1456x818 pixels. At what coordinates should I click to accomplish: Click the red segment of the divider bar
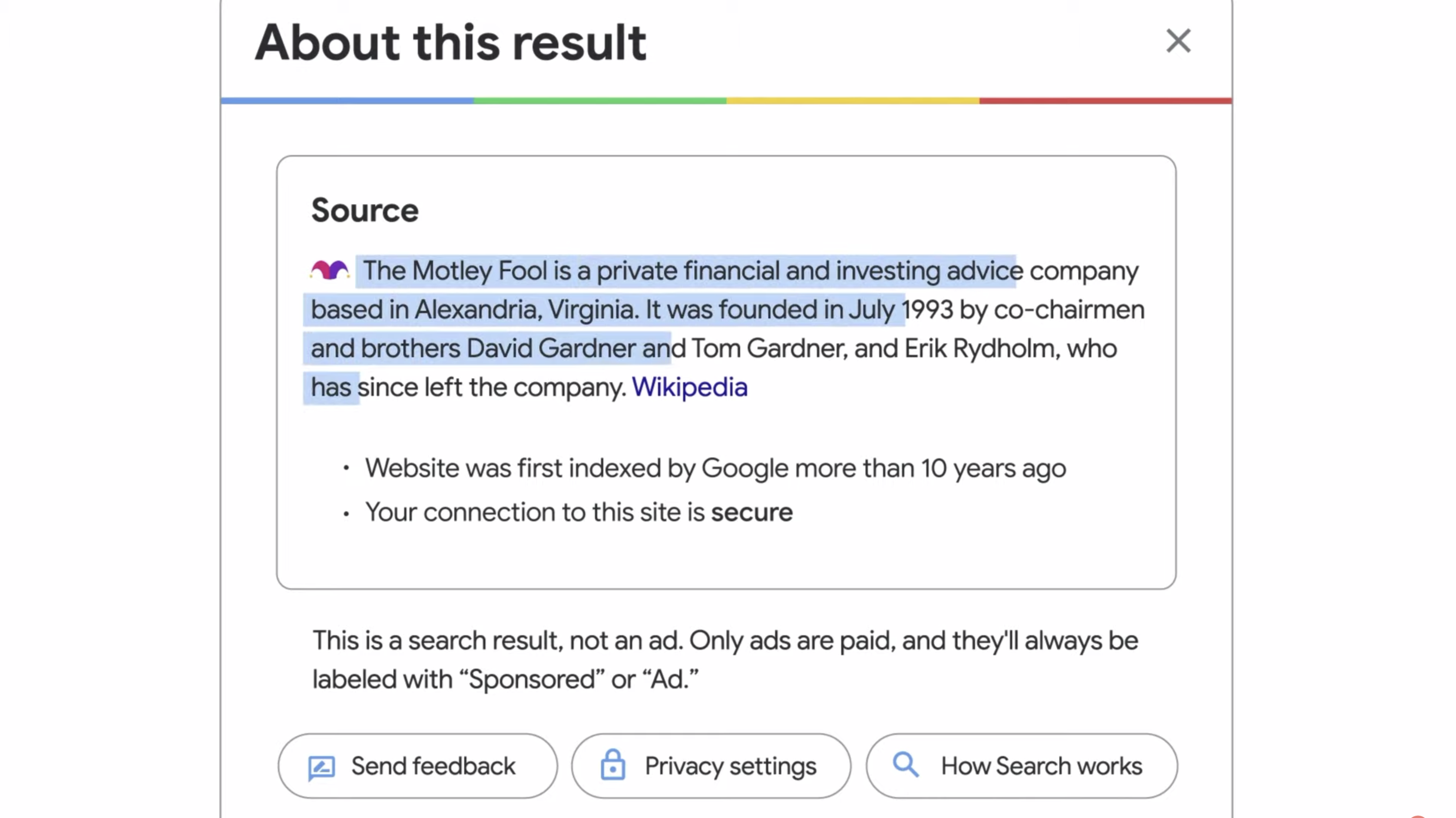pos(1105,101)
